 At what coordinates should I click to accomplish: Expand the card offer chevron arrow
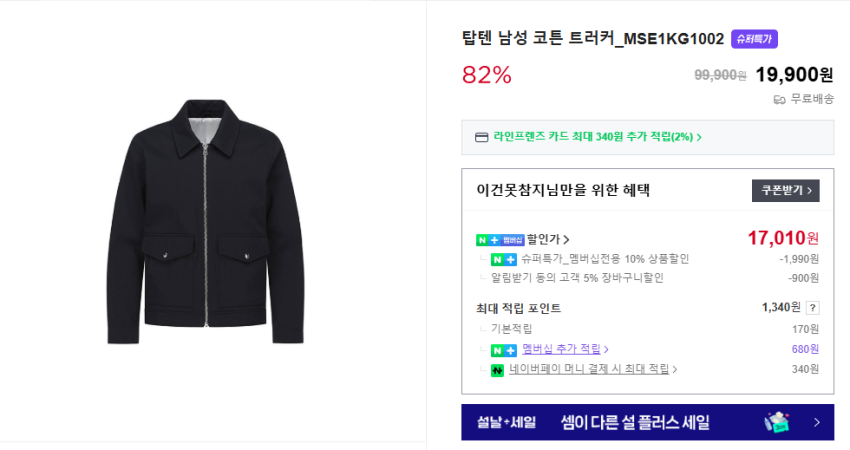[699, 137]
